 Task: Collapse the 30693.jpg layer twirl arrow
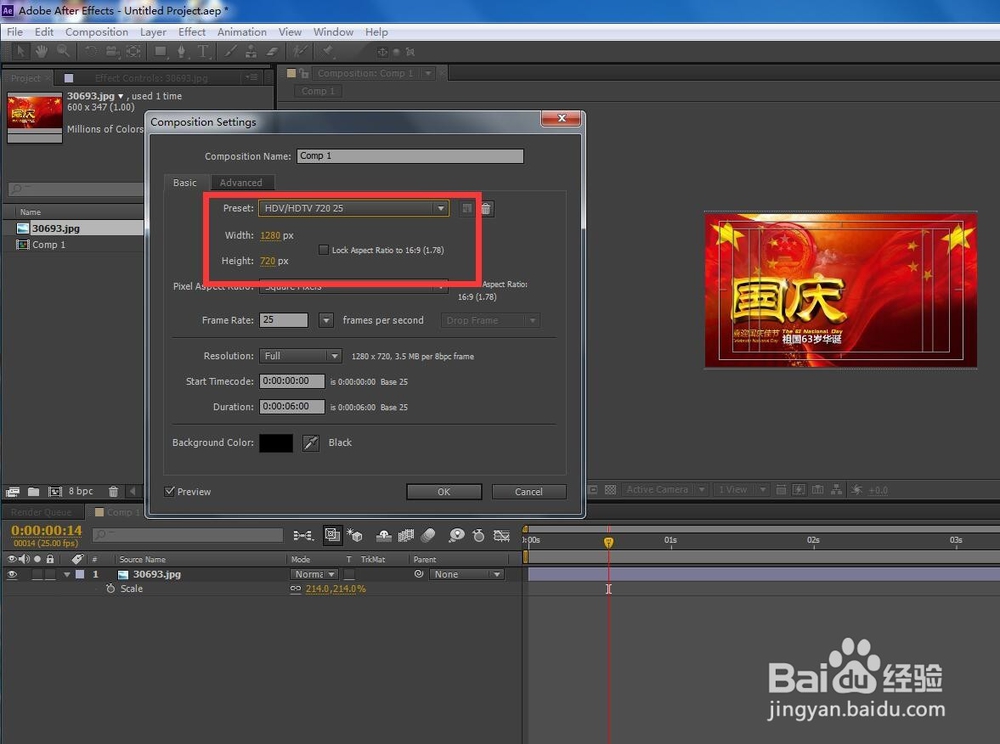pos(66,574)
